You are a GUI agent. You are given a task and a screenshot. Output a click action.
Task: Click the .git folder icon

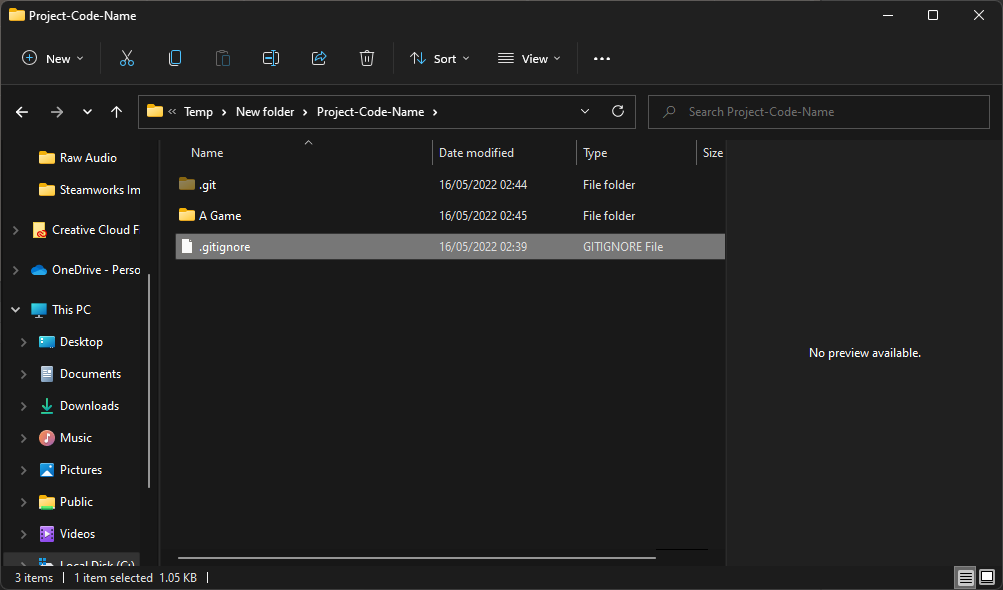coord(187,184)
